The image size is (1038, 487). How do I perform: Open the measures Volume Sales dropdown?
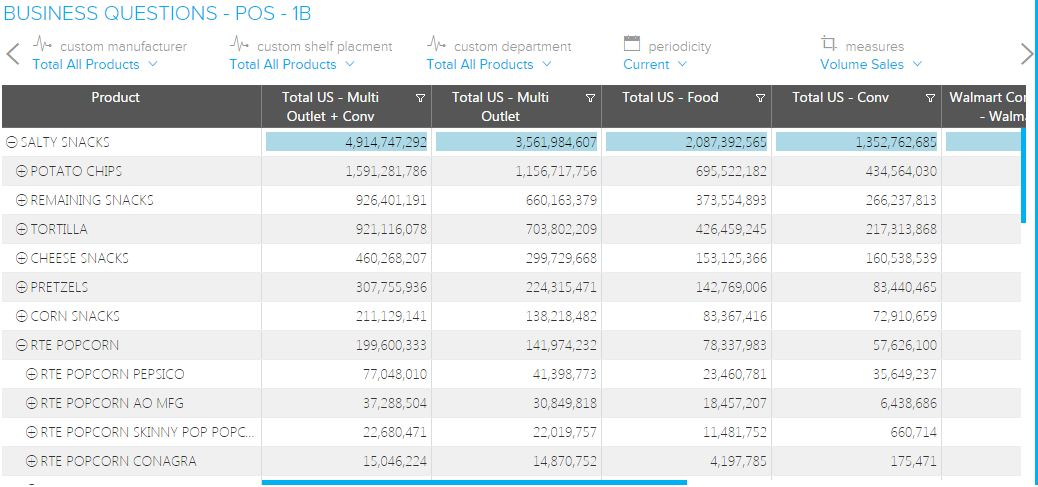tap(870, 64)
